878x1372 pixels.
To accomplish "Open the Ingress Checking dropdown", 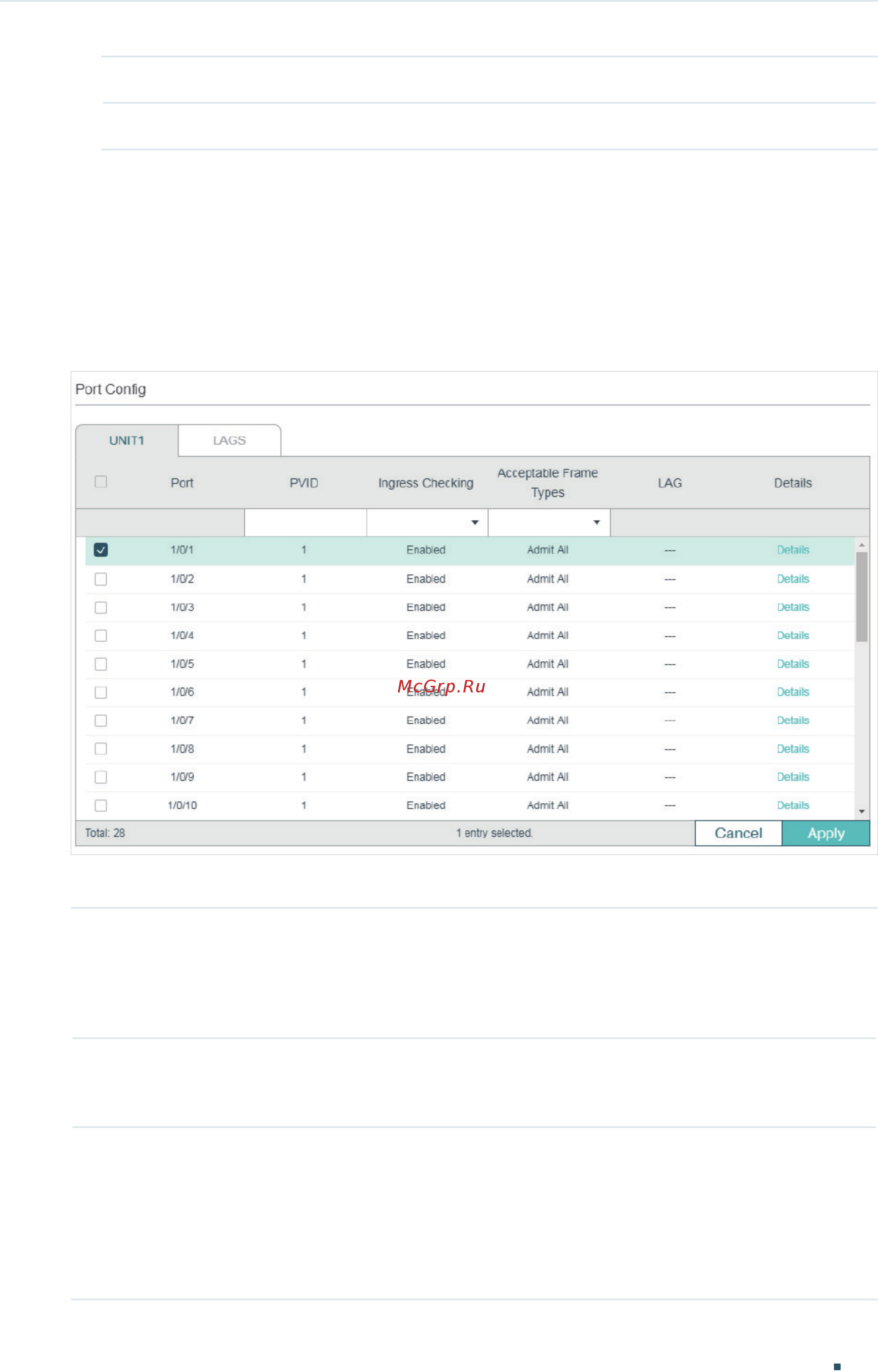I will (427, 523).
